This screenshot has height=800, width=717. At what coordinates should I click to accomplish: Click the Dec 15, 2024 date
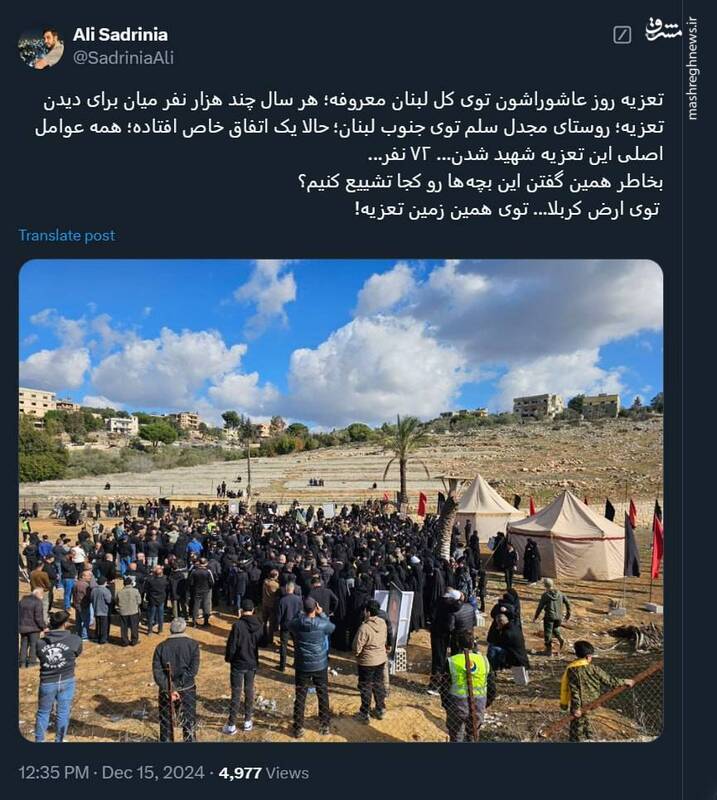pyautogui.click(x=153, y=772)
